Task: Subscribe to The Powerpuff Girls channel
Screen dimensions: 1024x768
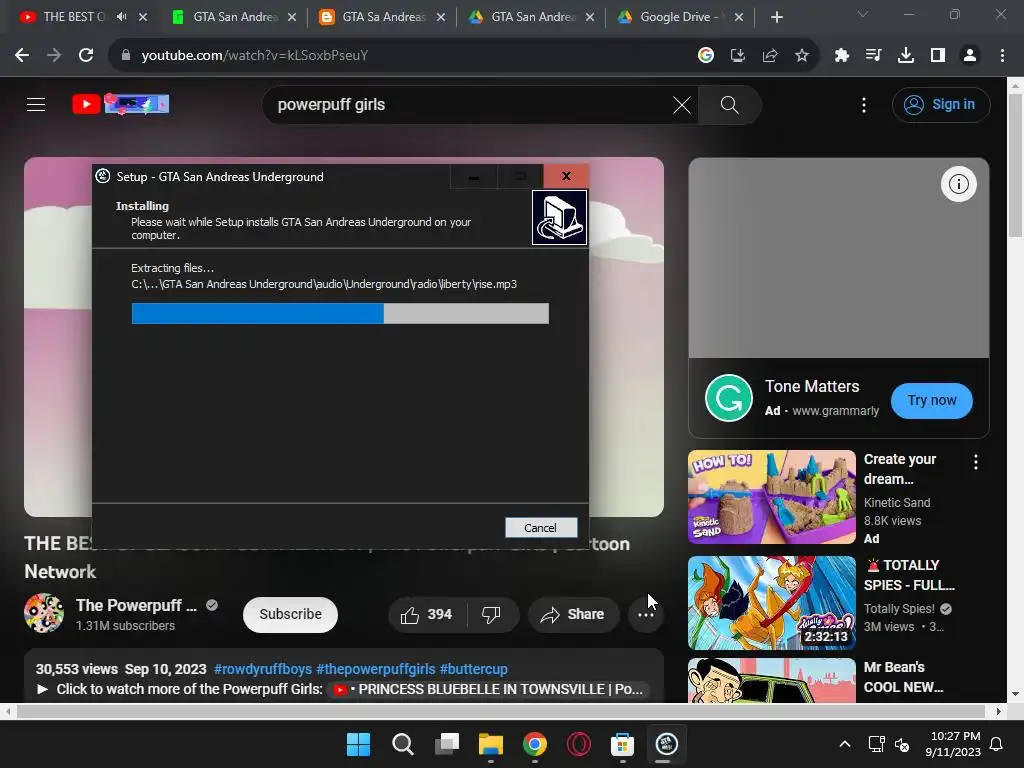Action: point(291,615)
